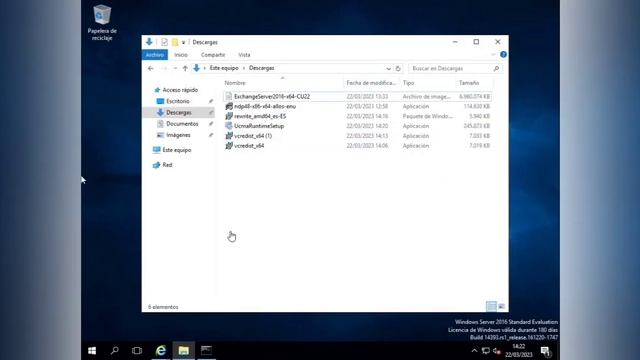Switch to the Inicio ribbon tab
Viewport: 640px width, 360px height.
click(181, 55)
